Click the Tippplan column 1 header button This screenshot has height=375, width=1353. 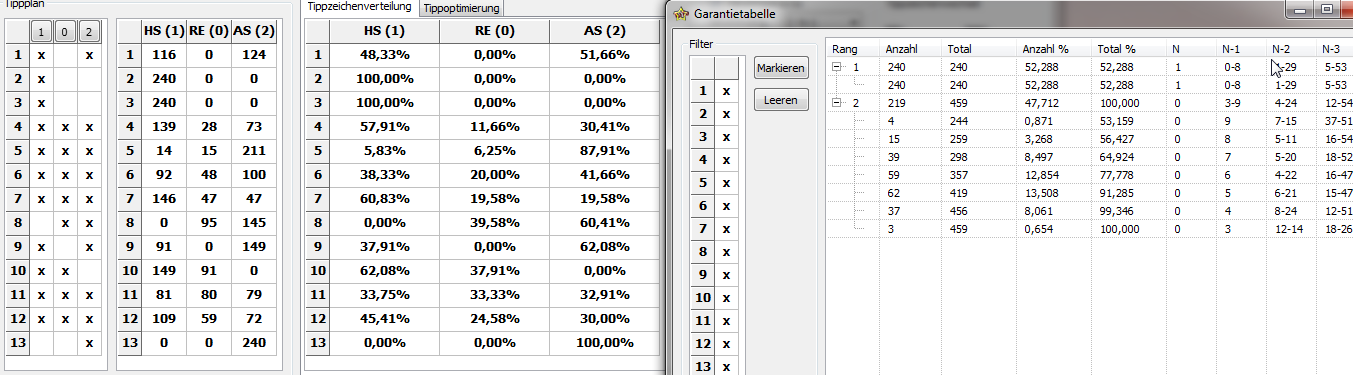click(x=42, y=32)
